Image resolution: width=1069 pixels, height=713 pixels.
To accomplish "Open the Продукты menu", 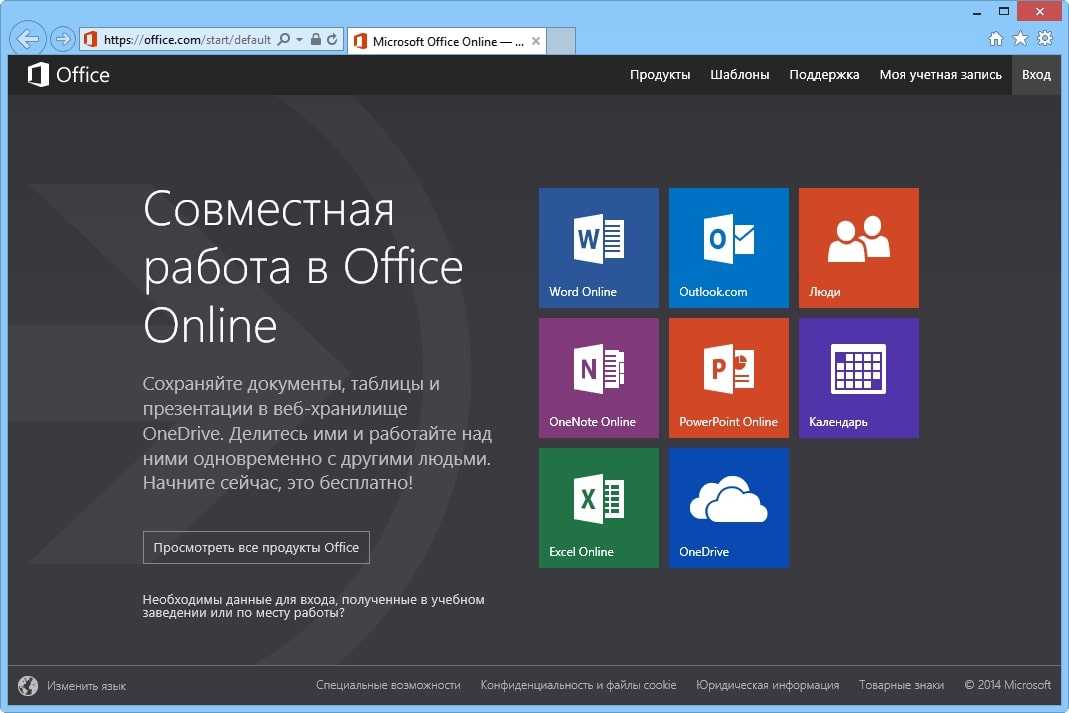I will (x=660, y=74).
